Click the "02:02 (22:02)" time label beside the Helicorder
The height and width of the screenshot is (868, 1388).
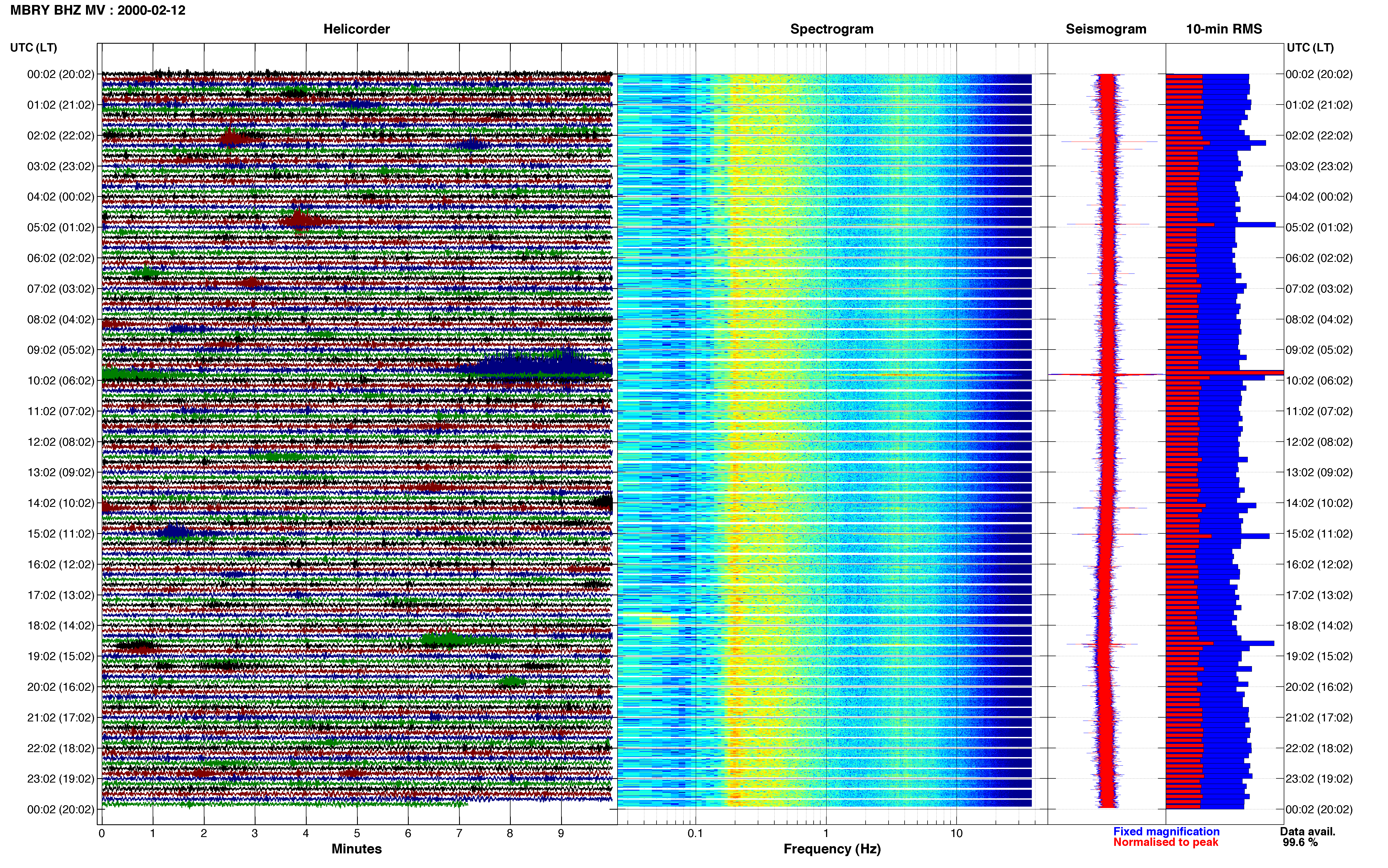tap(60, 135)
